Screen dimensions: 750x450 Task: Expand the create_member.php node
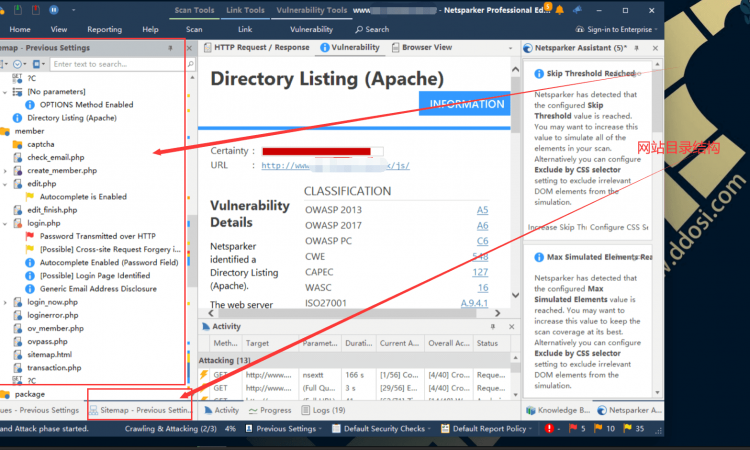coord(5,171)
